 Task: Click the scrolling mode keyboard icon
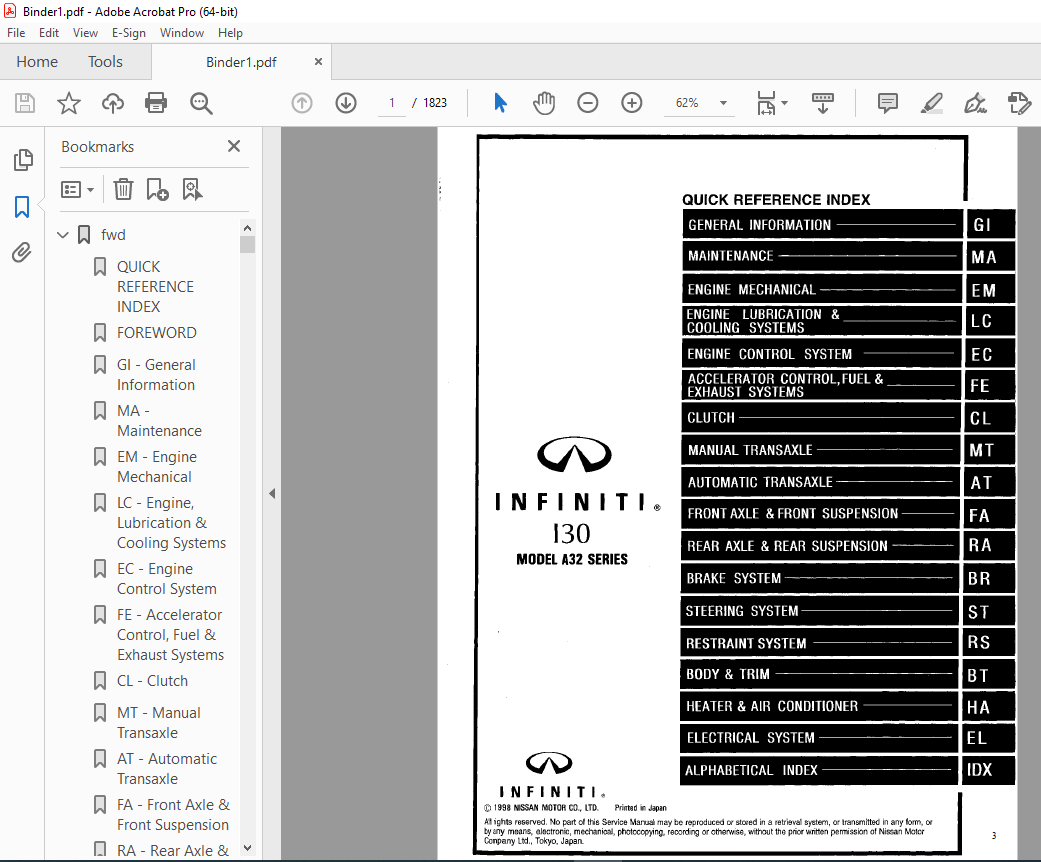[x=823, y=103]
